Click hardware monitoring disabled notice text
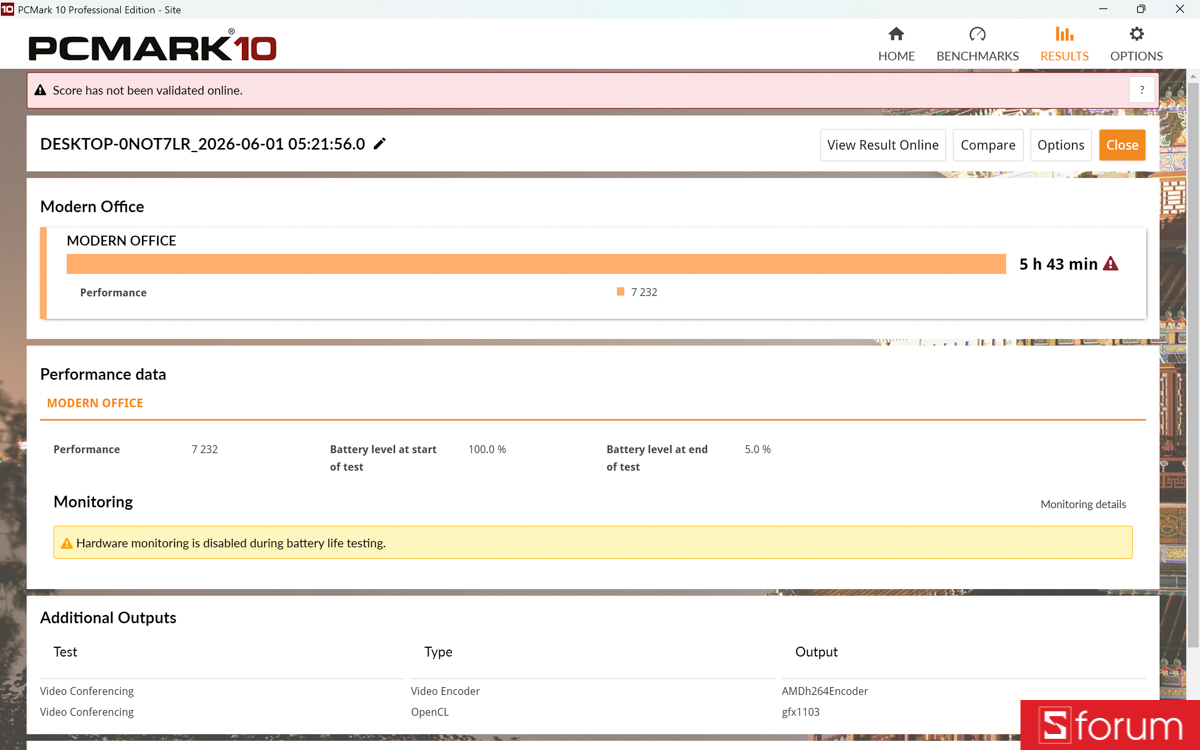Viewport: 1200px width, 750px height. 231,543
